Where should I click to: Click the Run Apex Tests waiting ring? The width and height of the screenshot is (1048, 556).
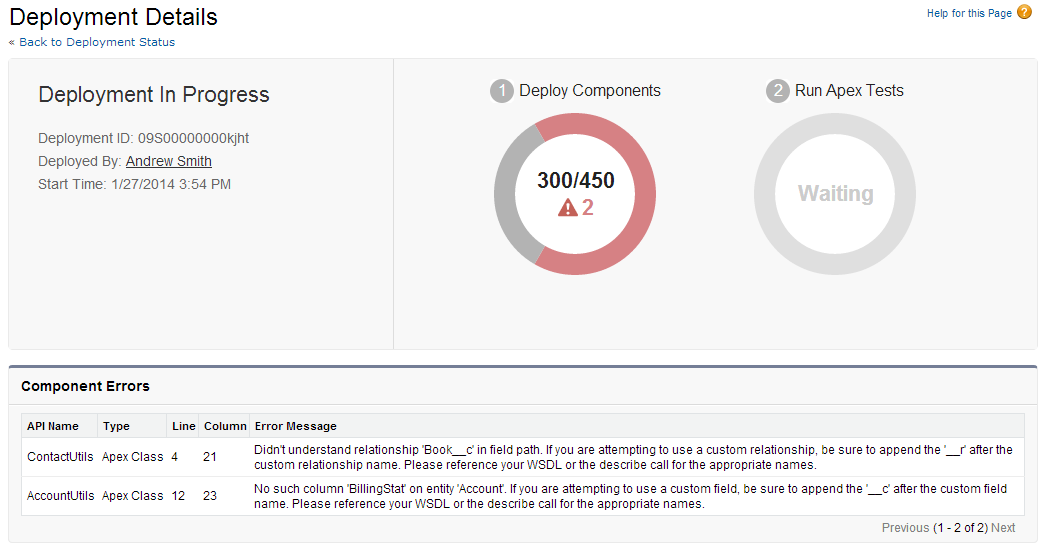coord(835,194)
